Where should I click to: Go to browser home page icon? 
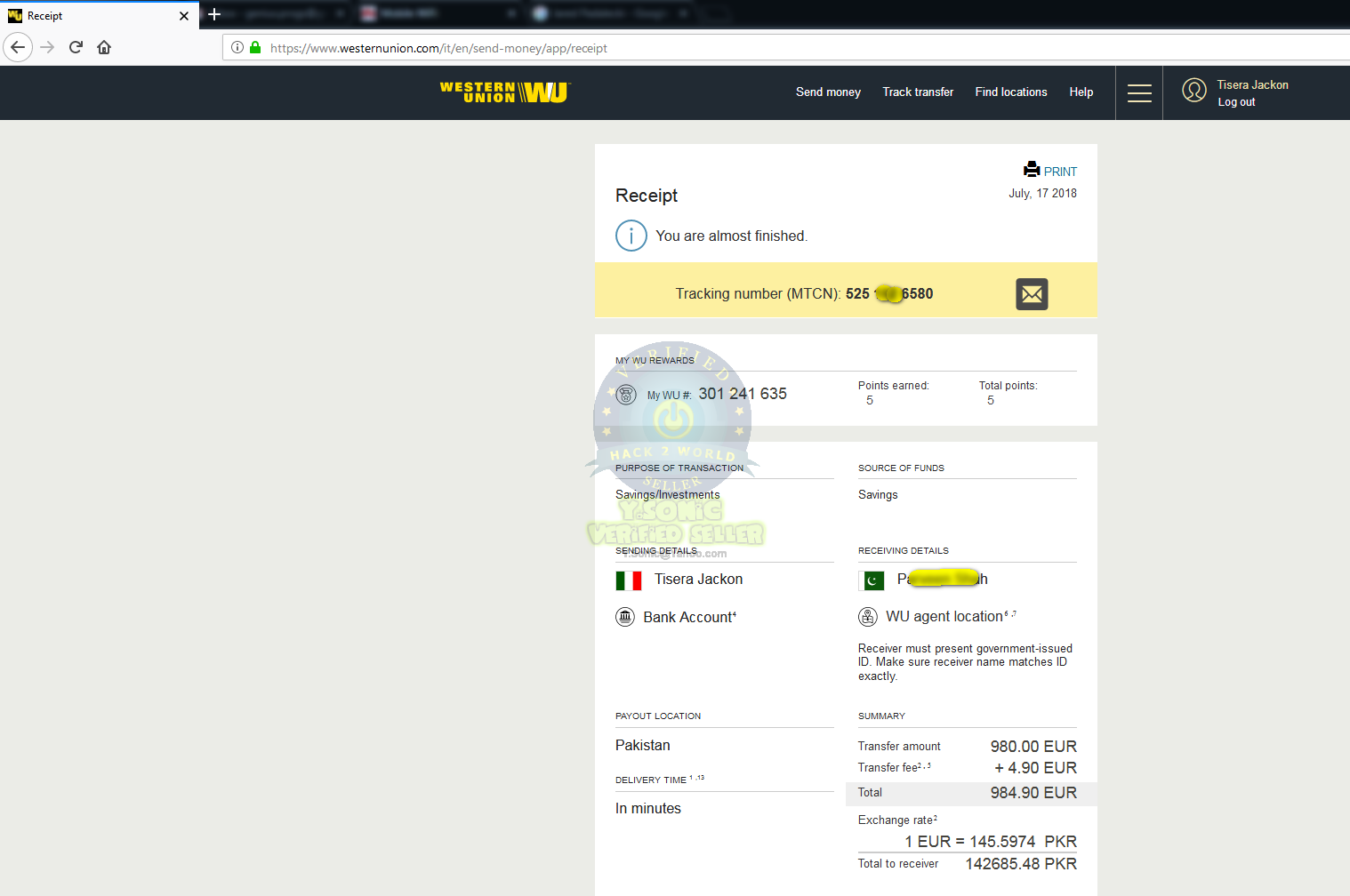[104, 47]
